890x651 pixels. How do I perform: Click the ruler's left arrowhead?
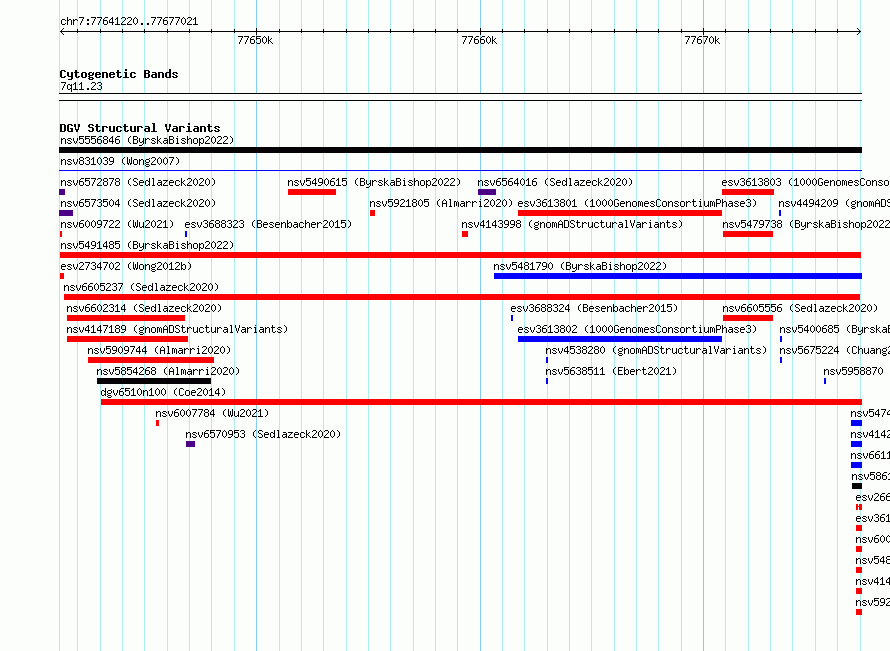62,31
